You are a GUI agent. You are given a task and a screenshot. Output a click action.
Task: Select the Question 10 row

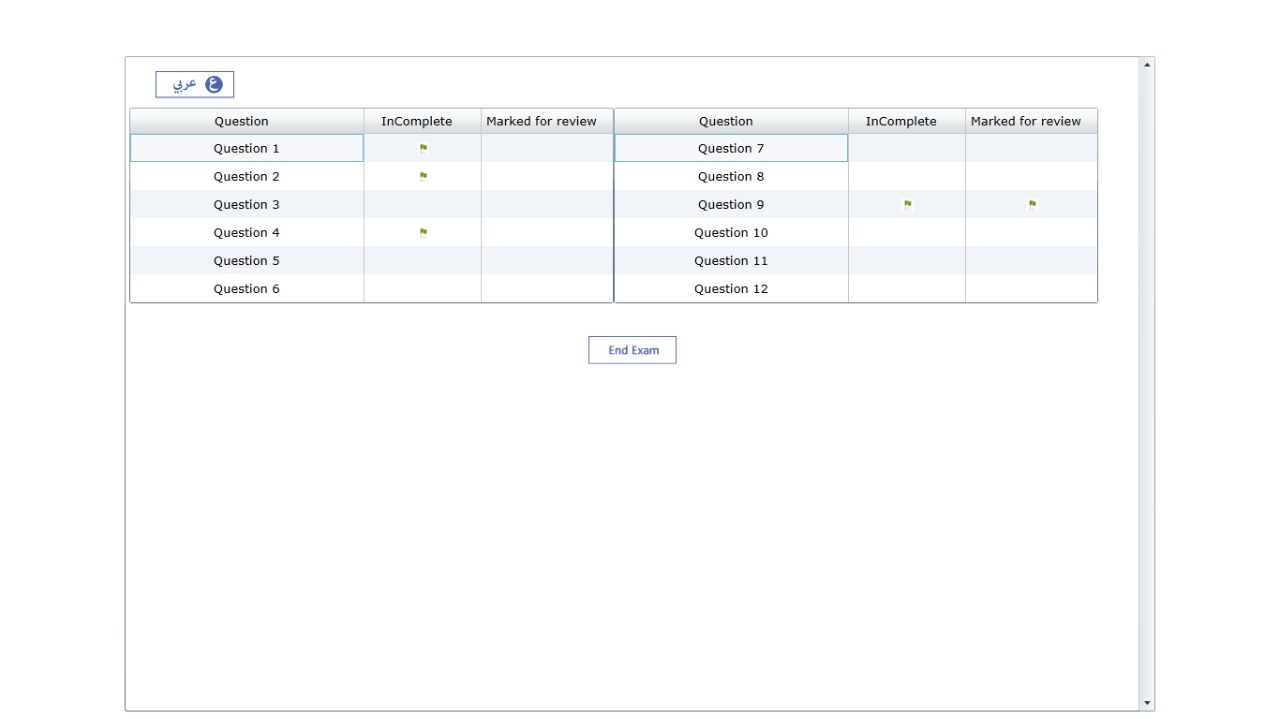point(730,231)
